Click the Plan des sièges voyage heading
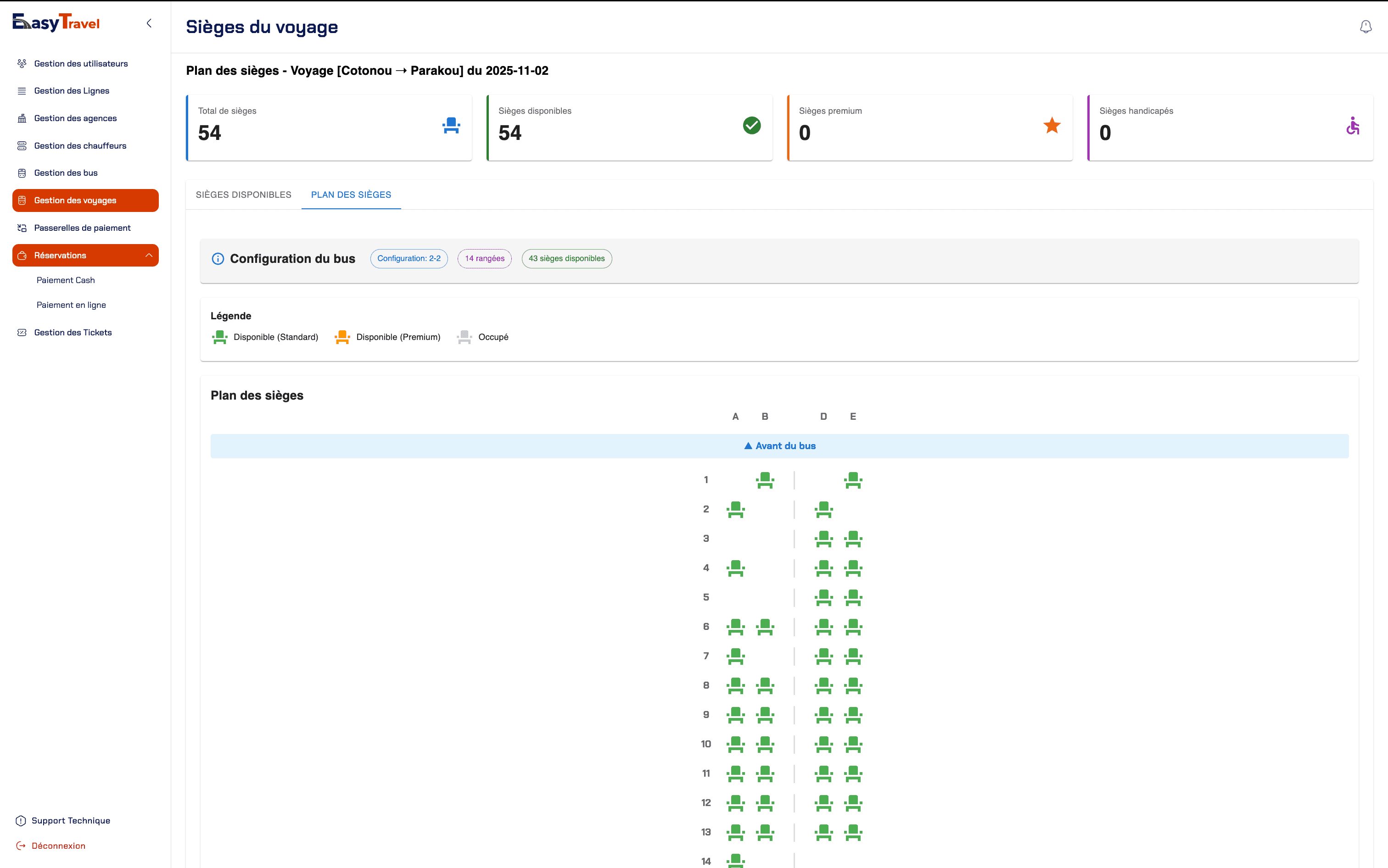The image size is (1388, 868). (x=367, y=71)
